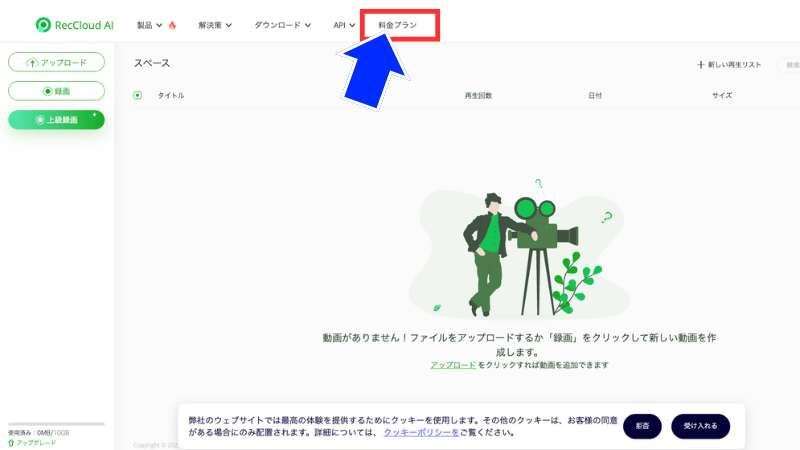Click the アップグレード link at bottom left
This screenshot has height=450, width=800.
coord(32,442)
